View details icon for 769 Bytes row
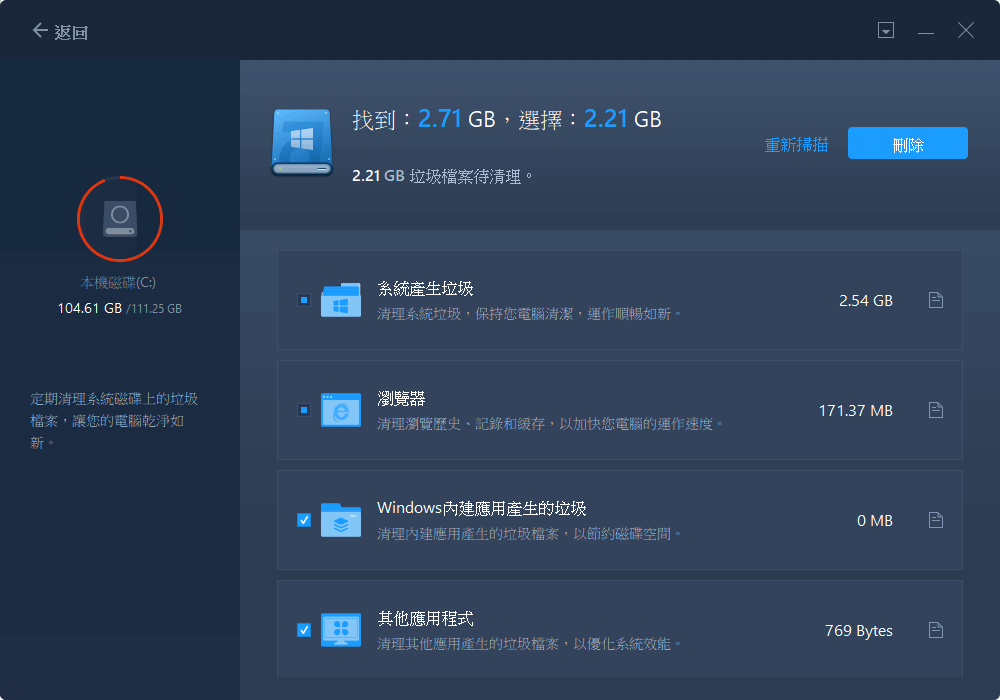The image size is (1000, 700). click(x=935, y=630)
